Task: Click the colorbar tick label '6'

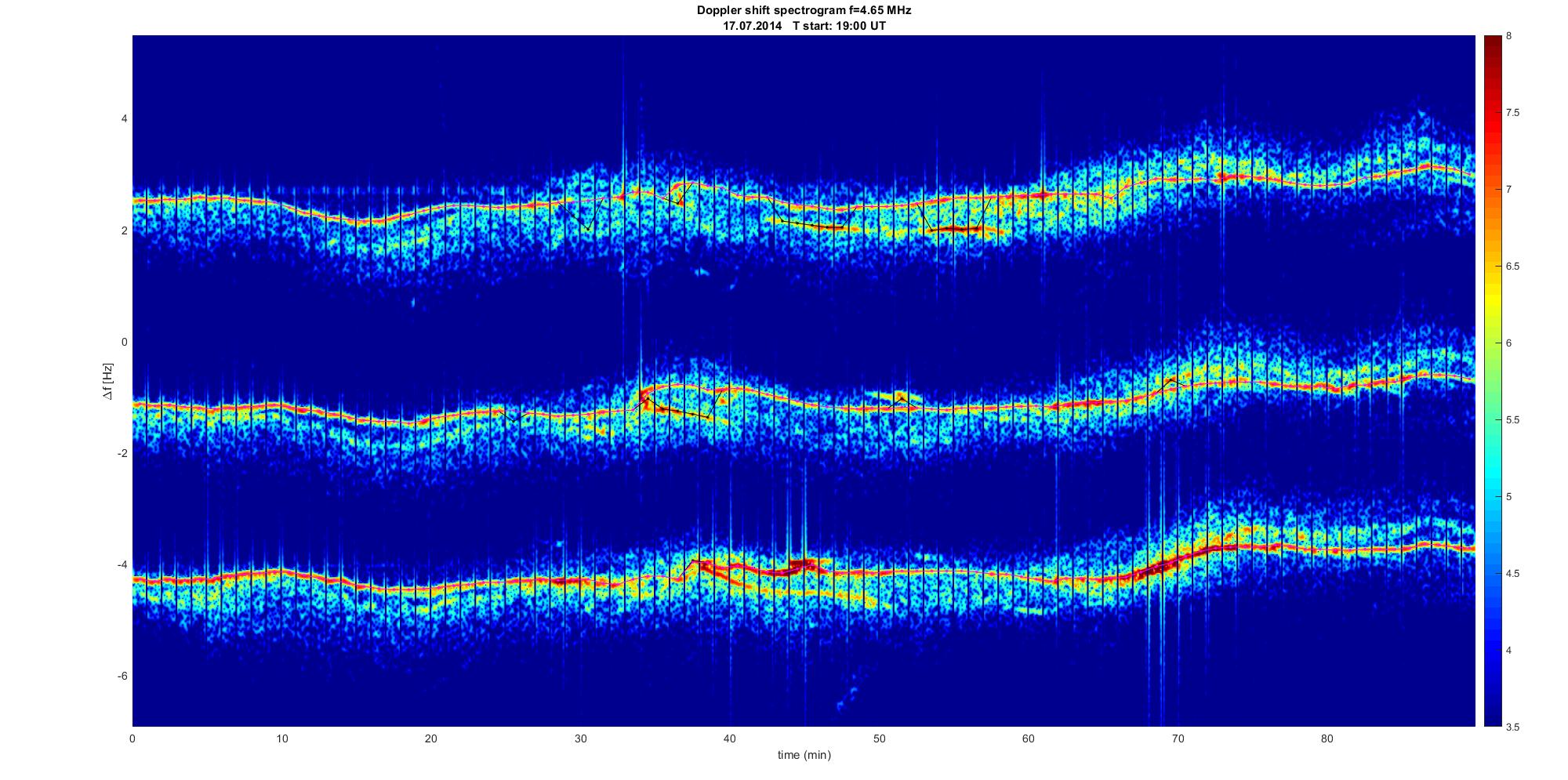Action: point(1509,343)
